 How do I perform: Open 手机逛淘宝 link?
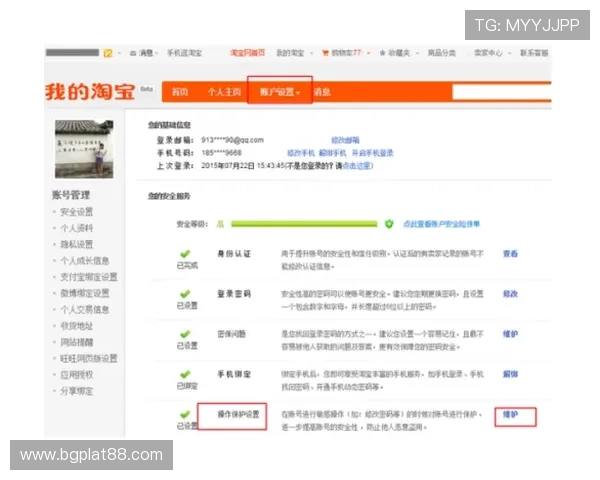pos(184,53)
